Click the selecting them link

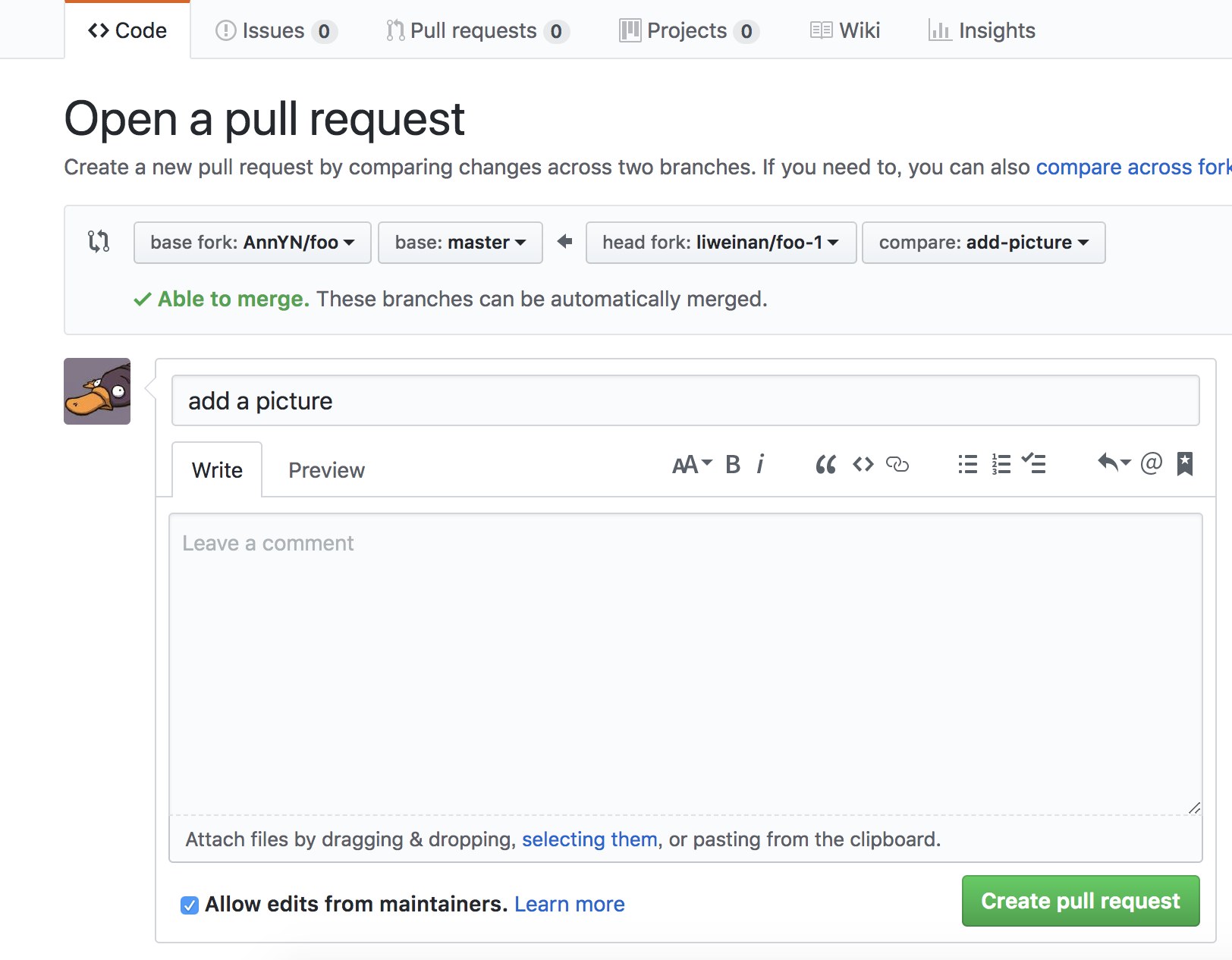(x=589, y=839)
